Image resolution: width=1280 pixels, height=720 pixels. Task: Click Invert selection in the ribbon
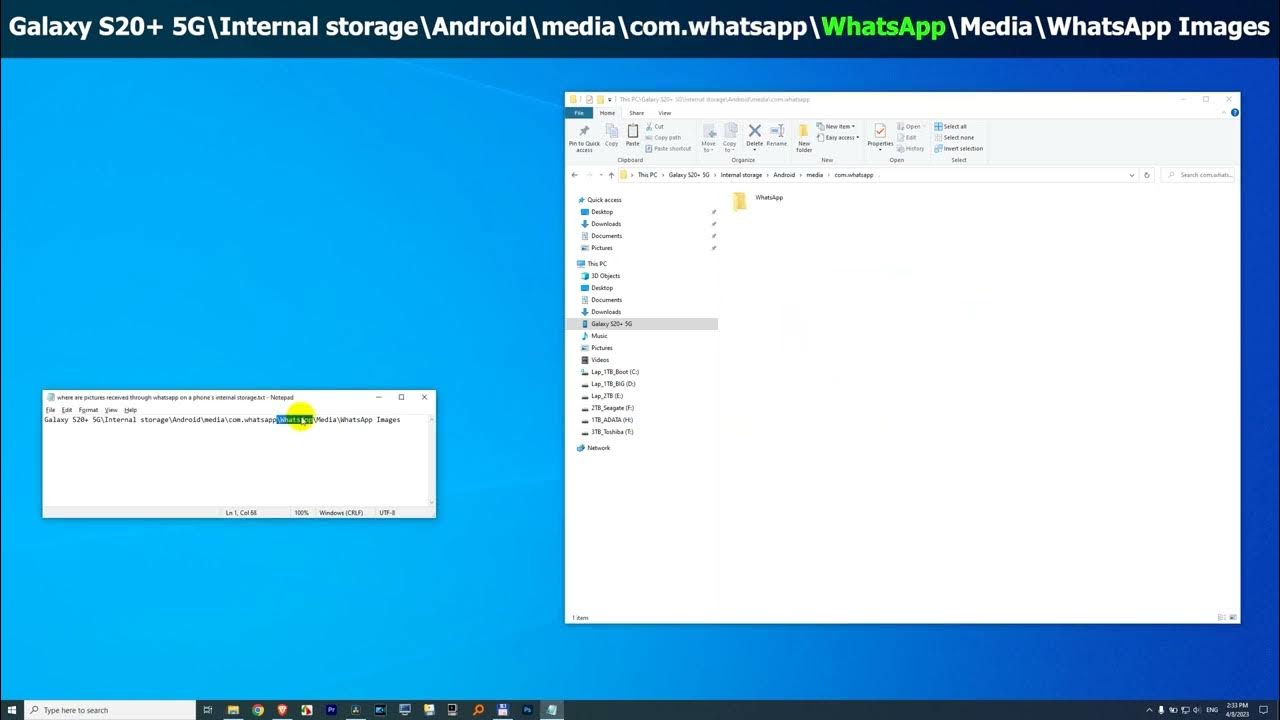[959, 149]
